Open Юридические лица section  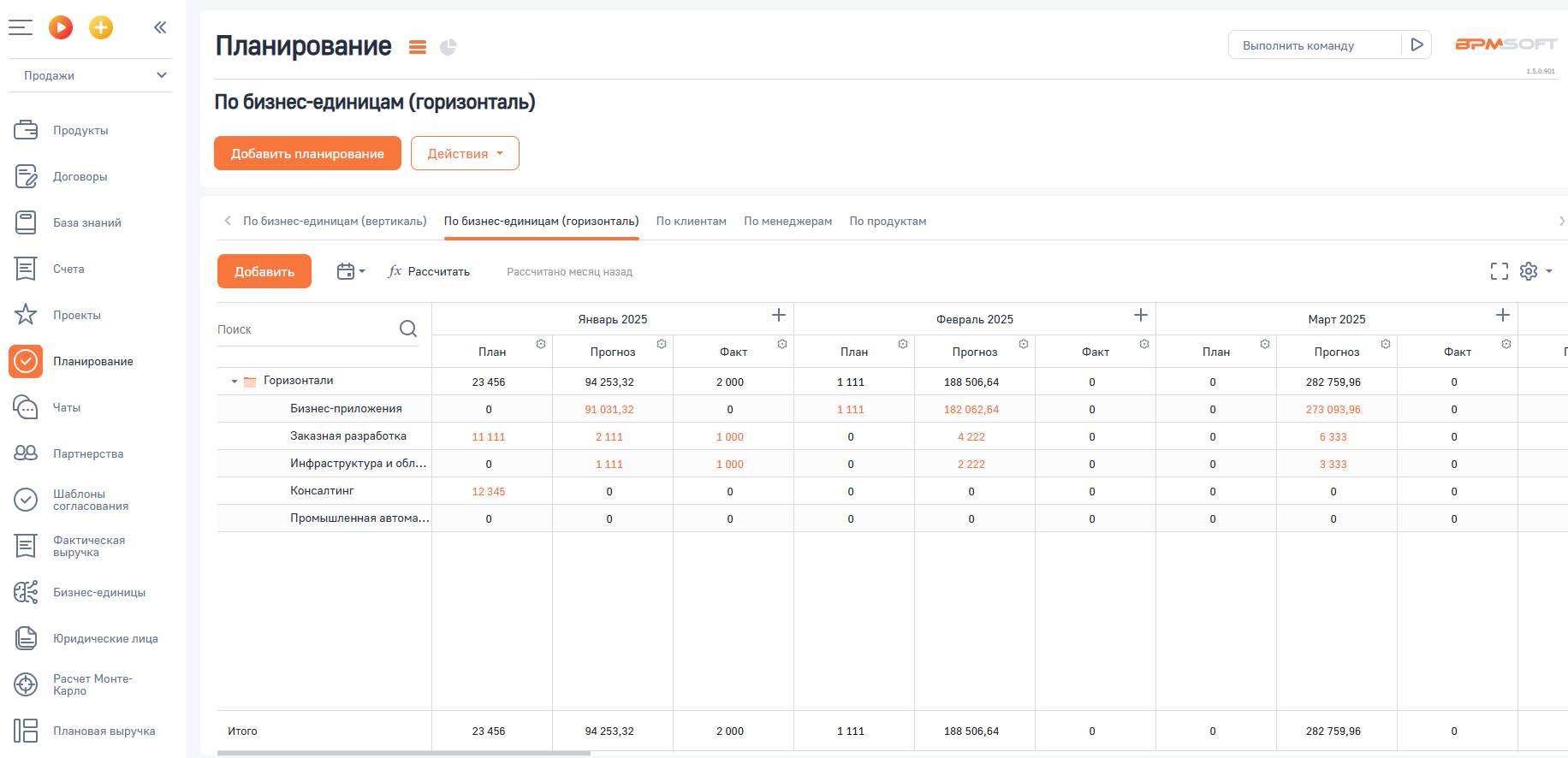[x=105, y=638]
